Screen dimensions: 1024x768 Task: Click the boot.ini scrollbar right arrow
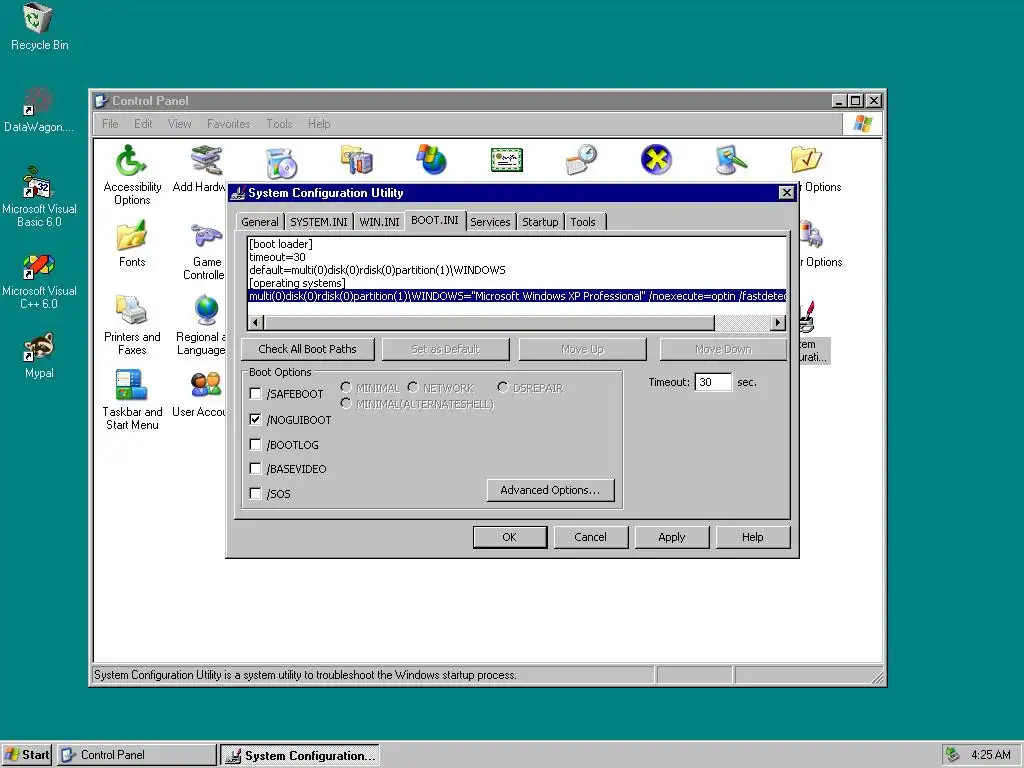point(777,323)
